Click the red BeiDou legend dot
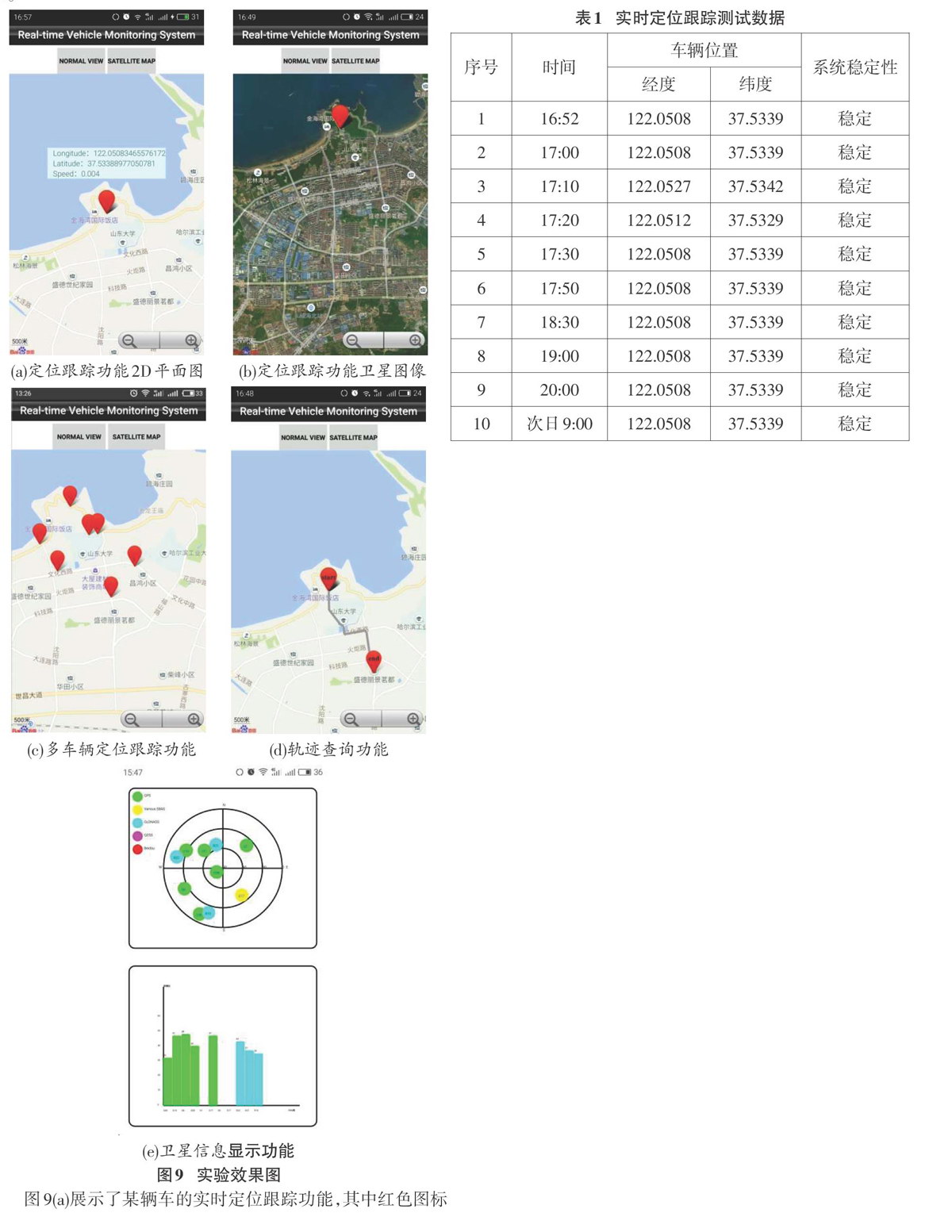Screen dimensions: 952x1232 point(137,849)
